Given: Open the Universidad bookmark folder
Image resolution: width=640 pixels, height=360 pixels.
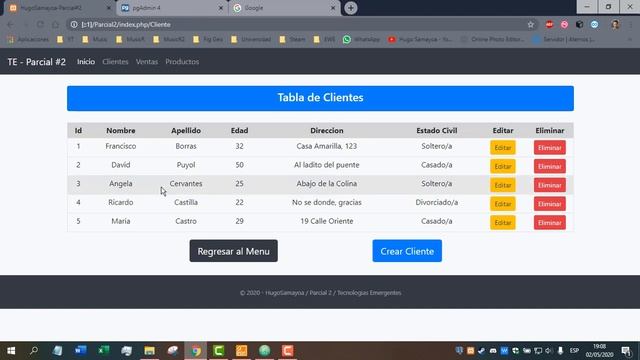Looking at the screenshot, I should point(251,39).
